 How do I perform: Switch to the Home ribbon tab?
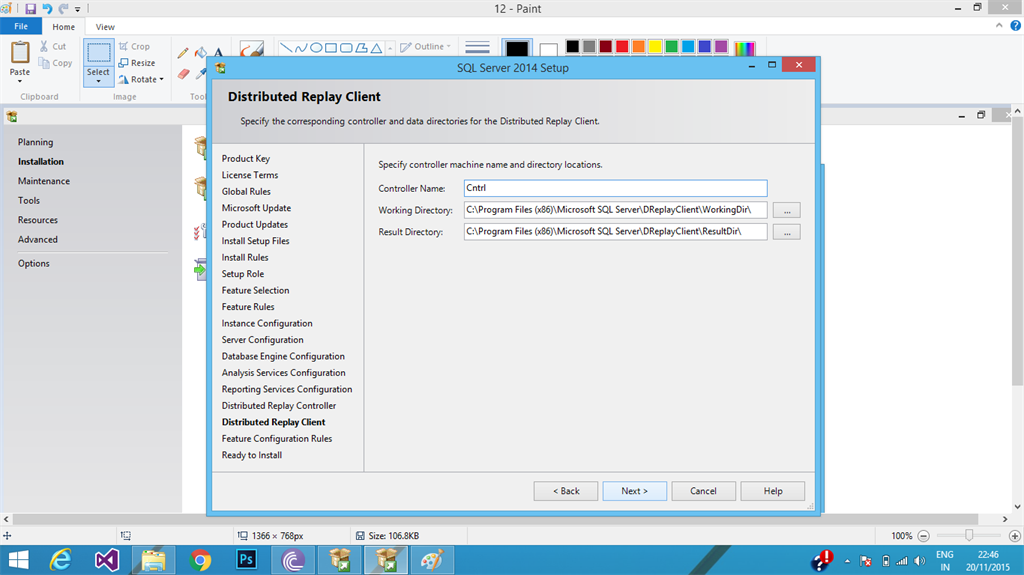point(63,27)
